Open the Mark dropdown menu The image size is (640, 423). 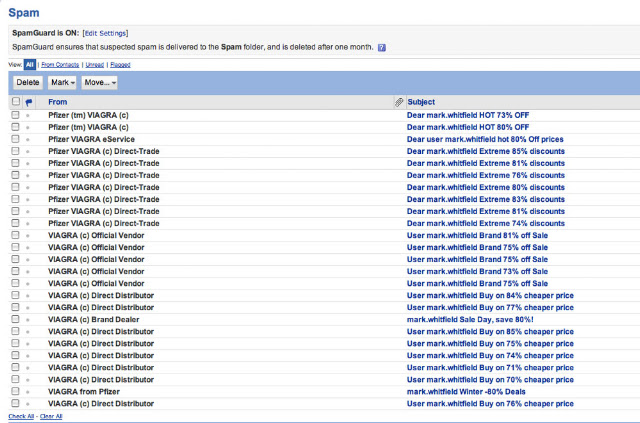pyautogui.click(x=62, y=82)
